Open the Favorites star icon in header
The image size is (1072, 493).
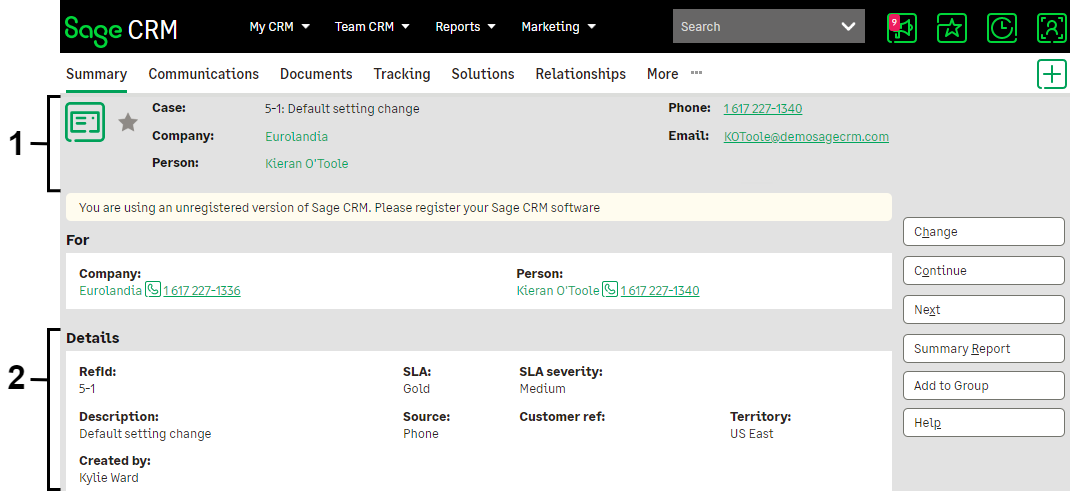pos(952,28)
